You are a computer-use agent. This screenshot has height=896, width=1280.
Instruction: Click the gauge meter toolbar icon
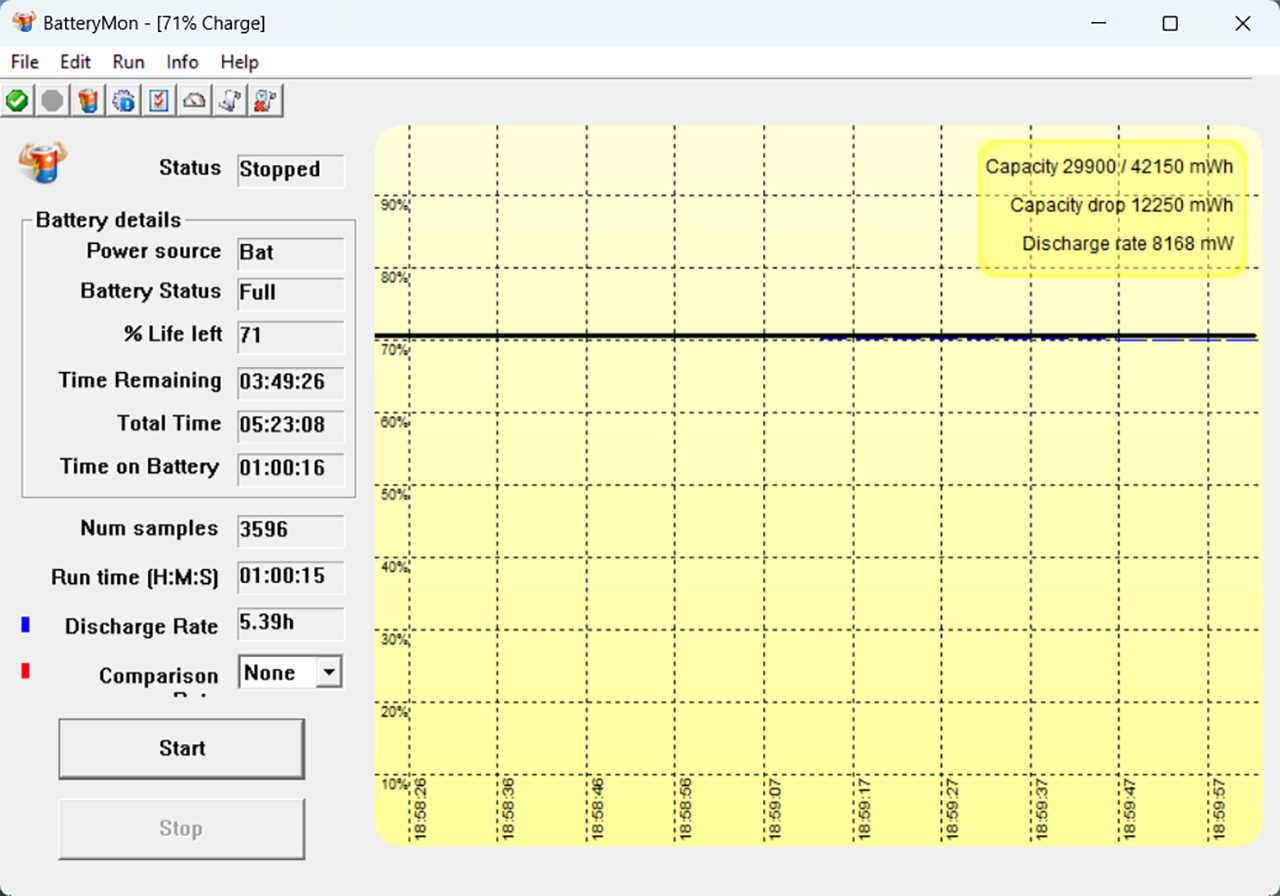tap(195, 100)
